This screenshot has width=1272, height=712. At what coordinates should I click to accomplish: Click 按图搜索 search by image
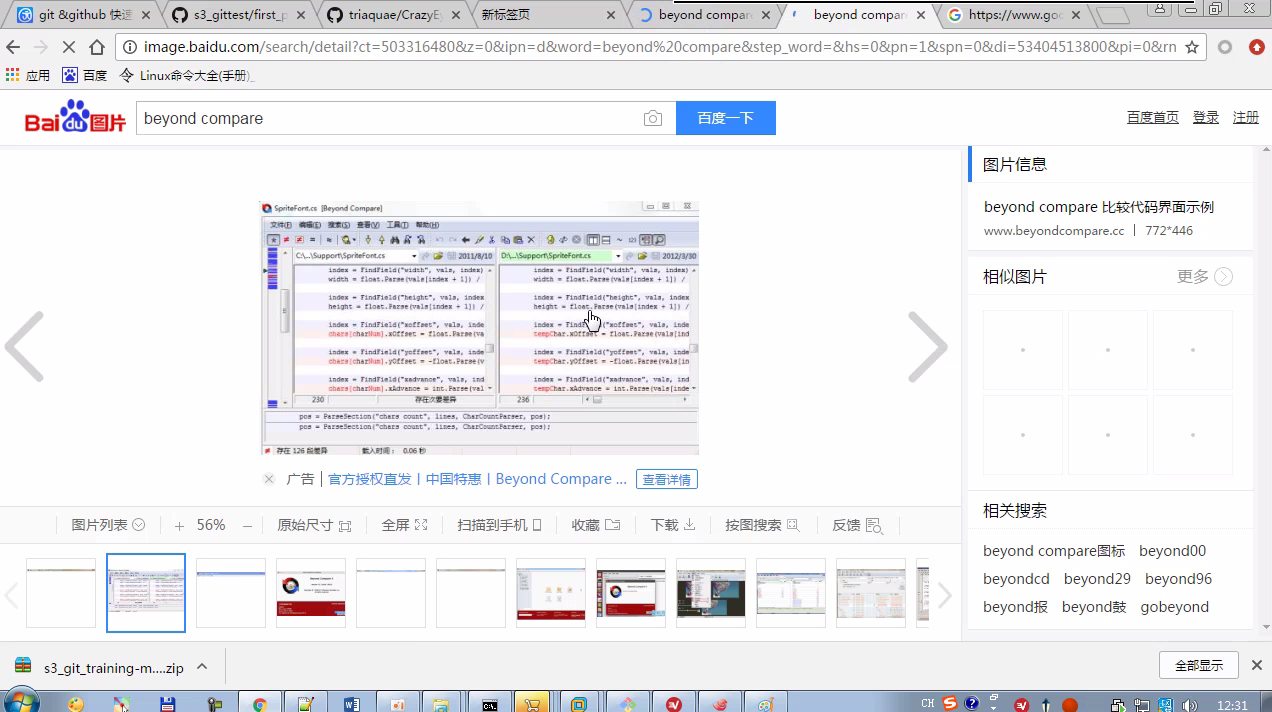point(762,525)
